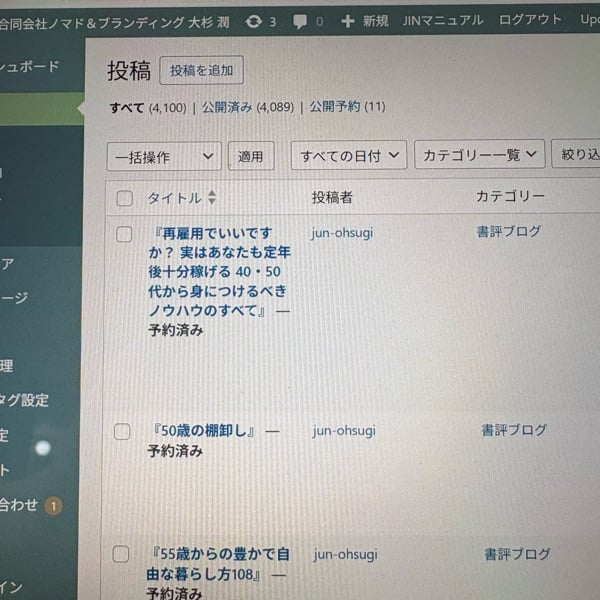Open タグ設定 in the sidebar menu
Image resolution: width=600 pixels, height=600 pixels.
tap(24, 400)
